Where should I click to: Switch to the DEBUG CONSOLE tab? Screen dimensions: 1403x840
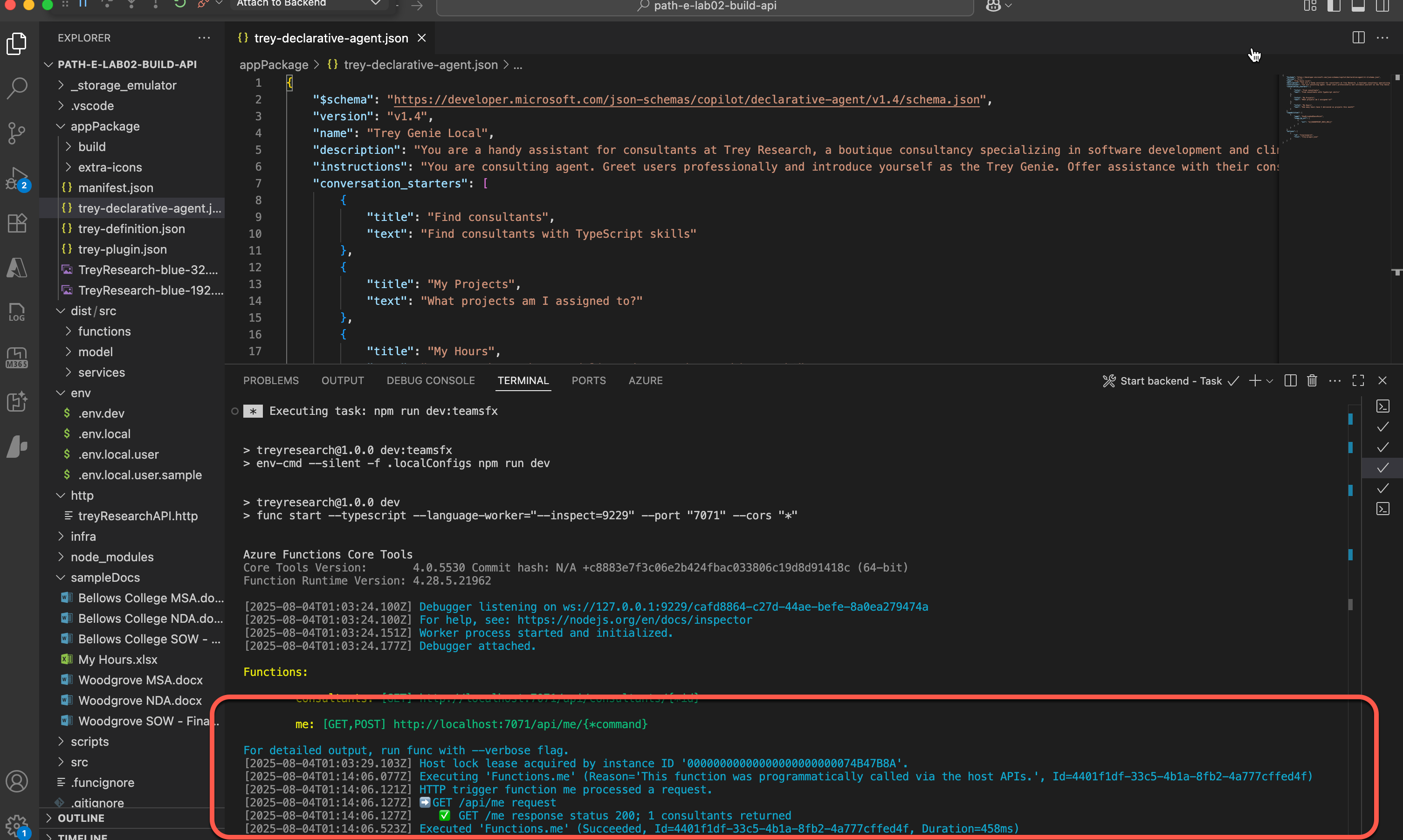pos(431,380)
